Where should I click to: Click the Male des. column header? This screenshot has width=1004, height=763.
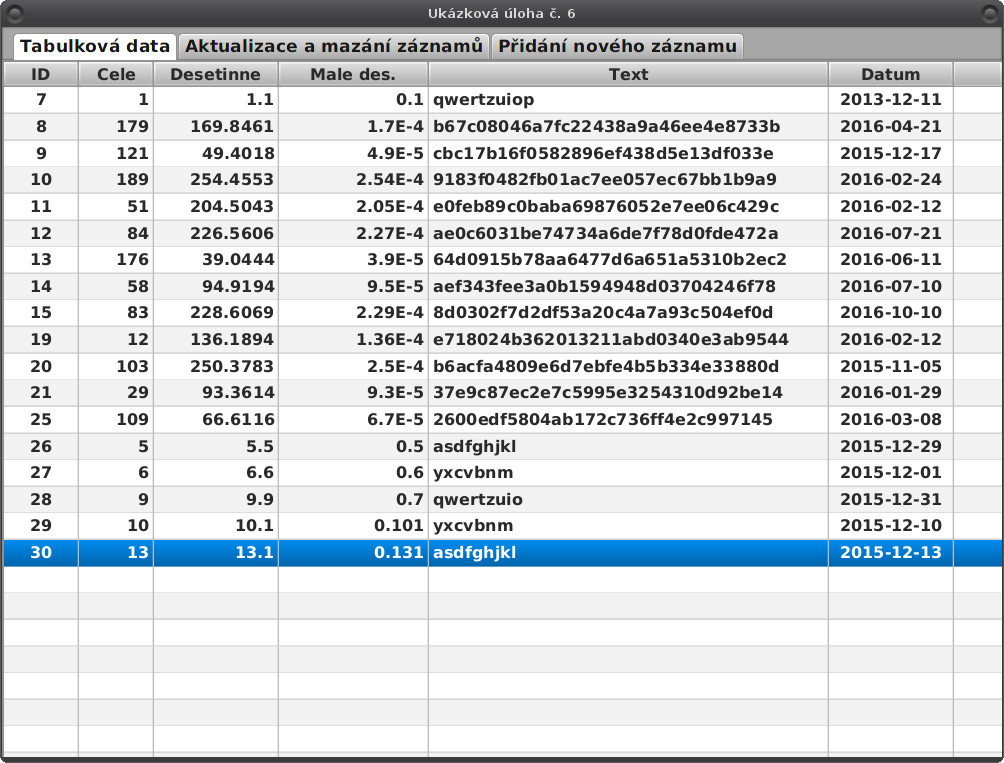[x=352, y=73]
